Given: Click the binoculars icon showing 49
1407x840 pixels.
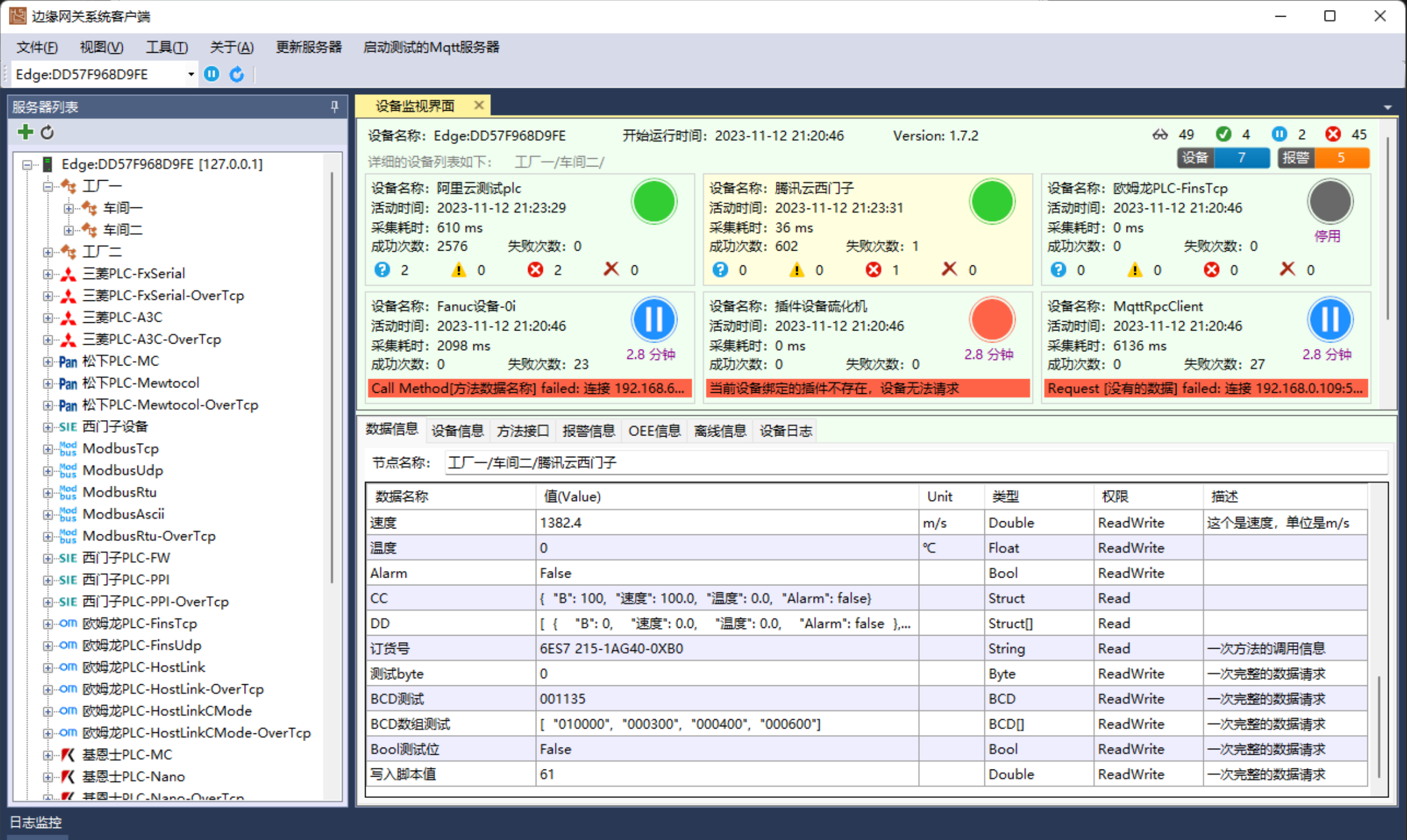Looking at the screenshot, I should point(1160,134).
